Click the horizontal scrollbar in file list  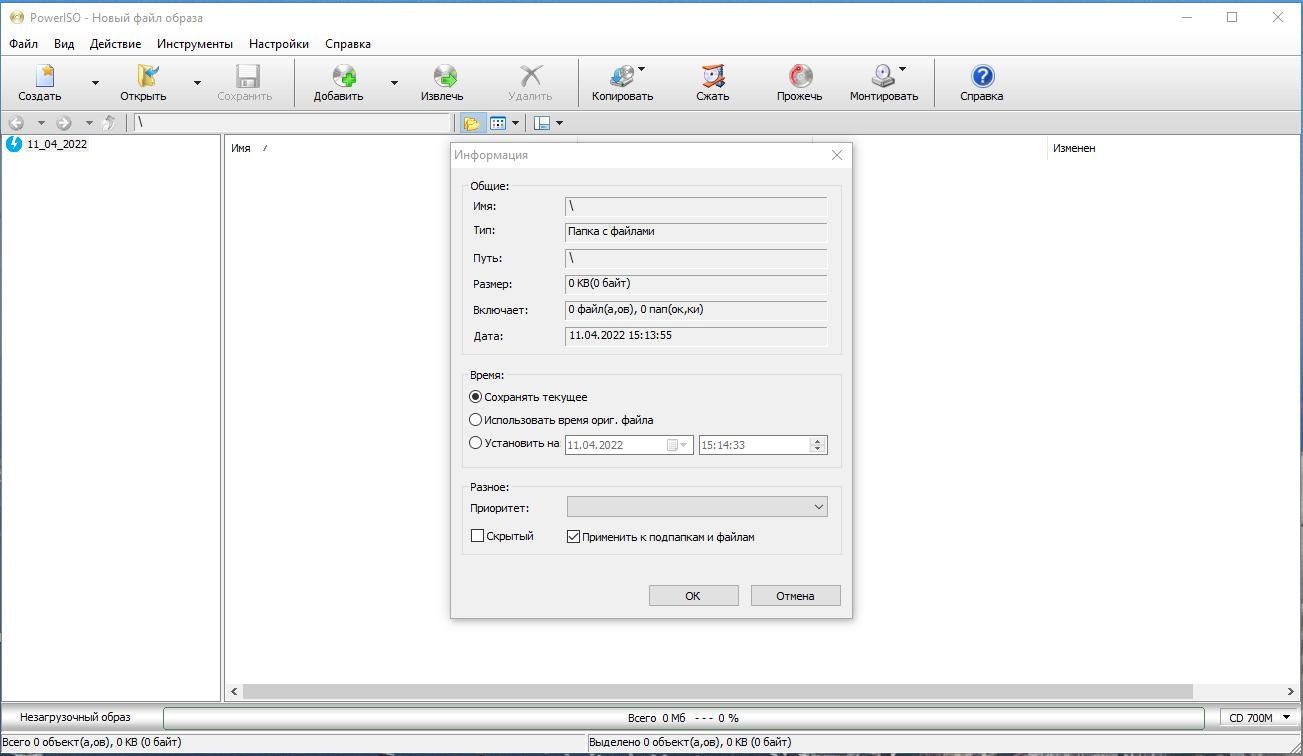click(x=717, y=691)
